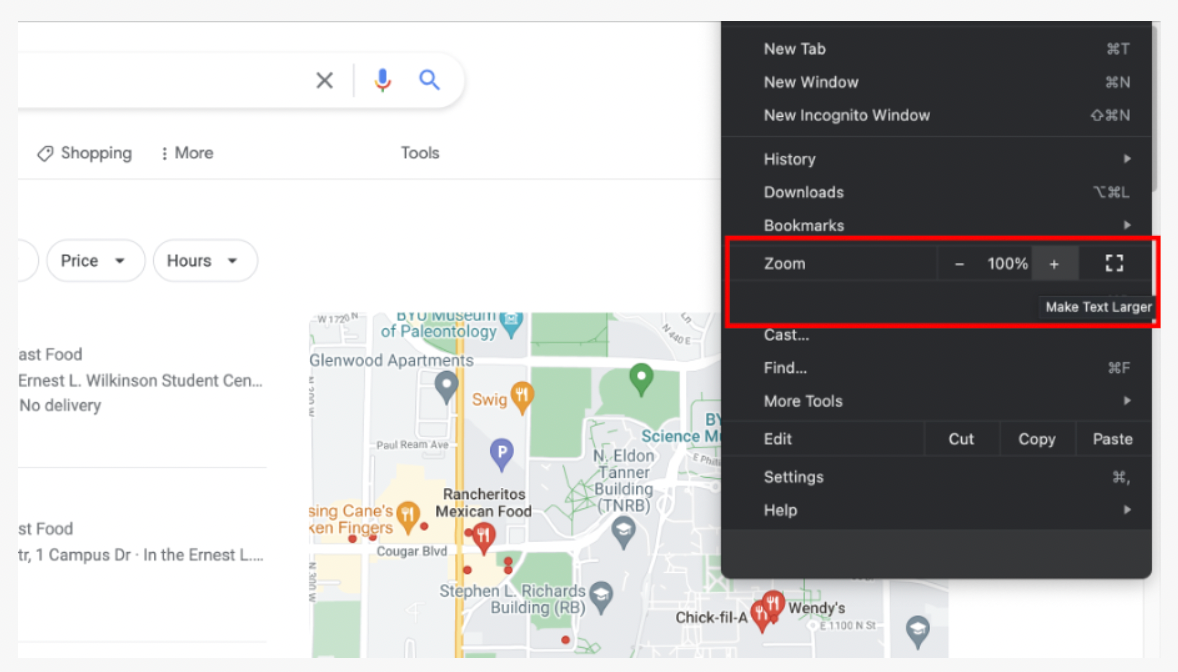The image size is (1178, 672).
Task: Click the BYU Museum of Paleontology marker
Action: (512, 323)
